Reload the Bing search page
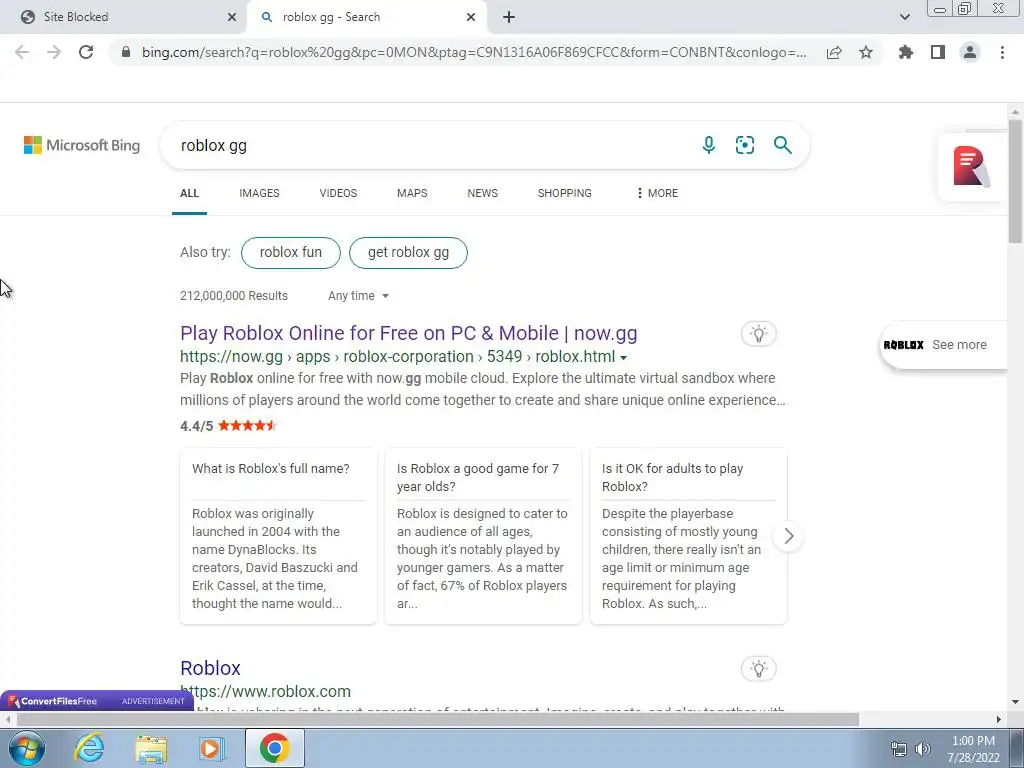Viewport: 1024px width, 768px height. click(x=86, y=52)
